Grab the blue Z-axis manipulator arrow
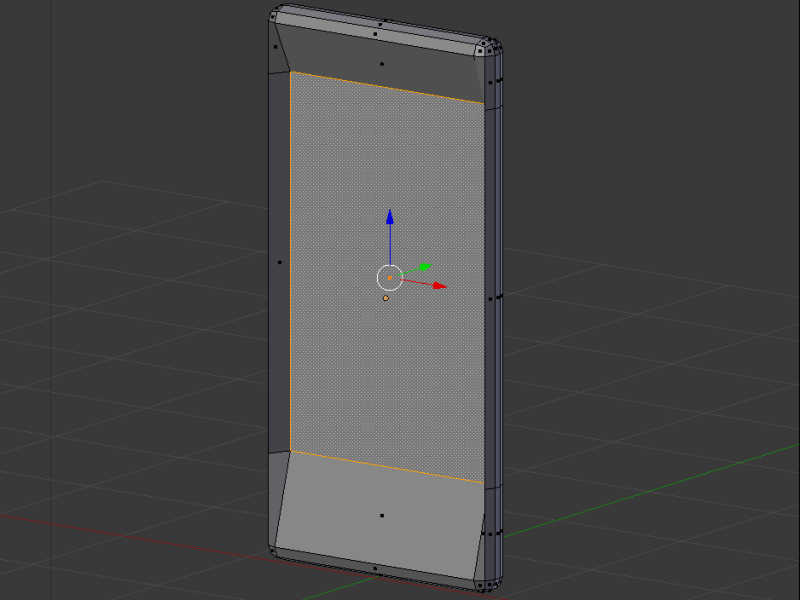 [x=390, y=217]
